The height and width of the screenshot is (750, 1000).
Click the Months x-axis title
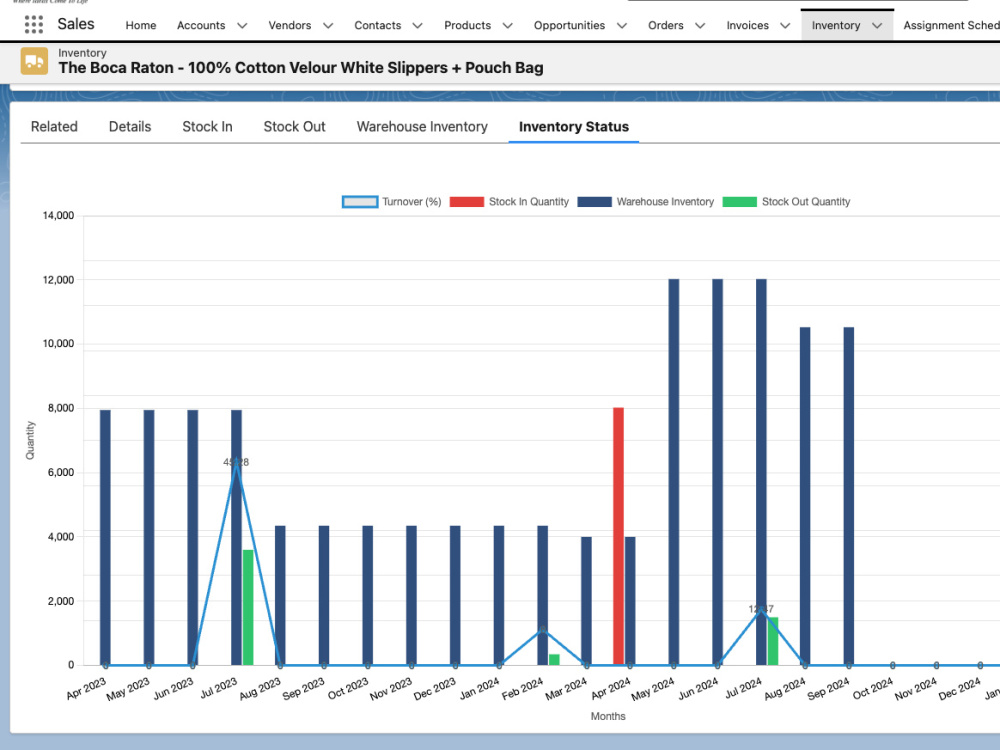click(x=608, y=716)
